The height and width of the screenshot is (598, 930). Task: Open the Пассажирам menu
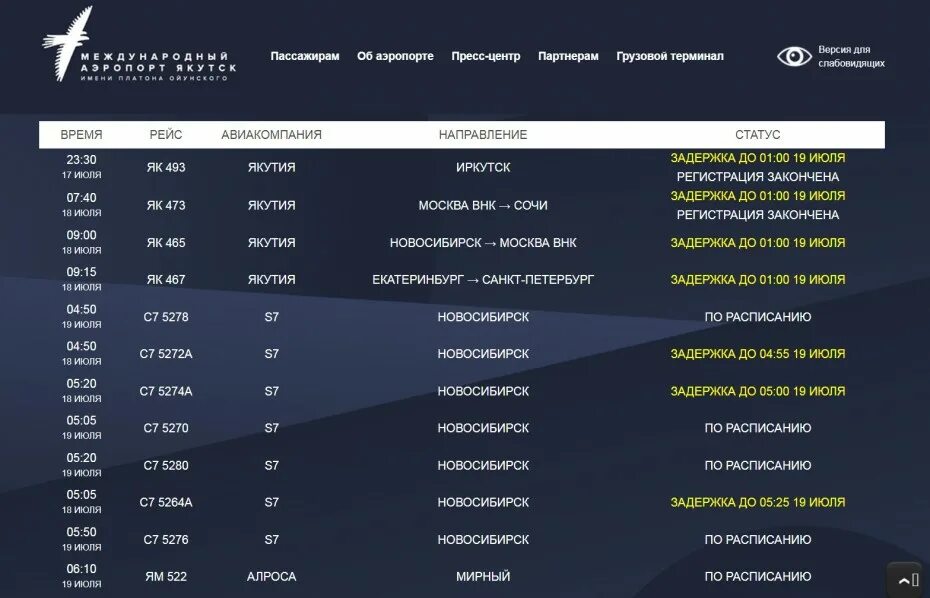coord(305,56)
